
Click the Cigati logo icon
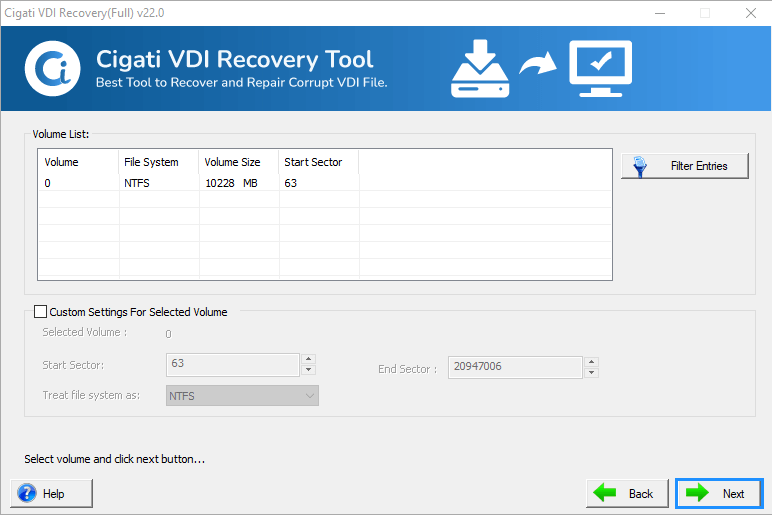(53, 68)
